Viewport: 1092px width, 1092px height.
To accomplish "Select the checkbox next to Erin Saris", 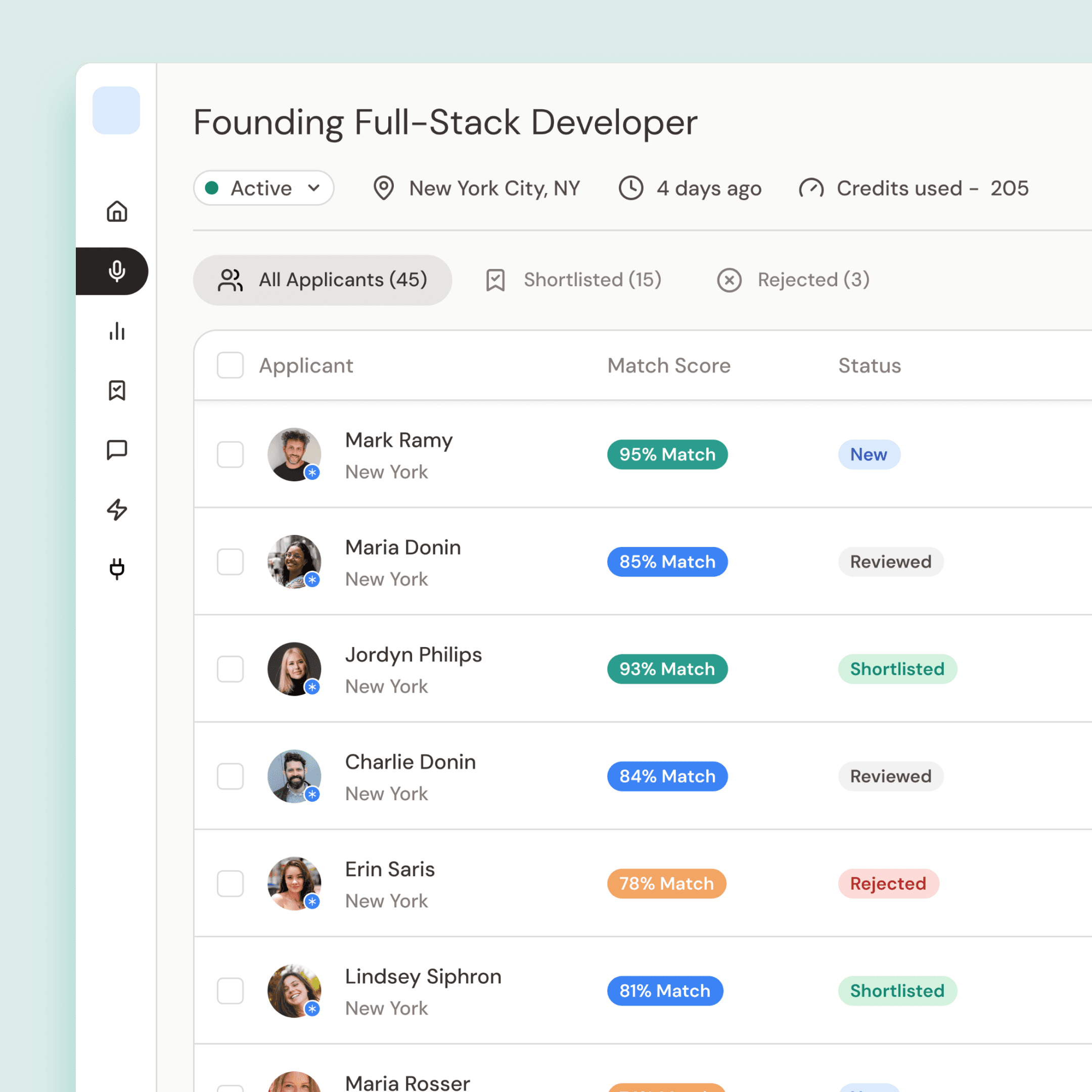I will point(230,883).
